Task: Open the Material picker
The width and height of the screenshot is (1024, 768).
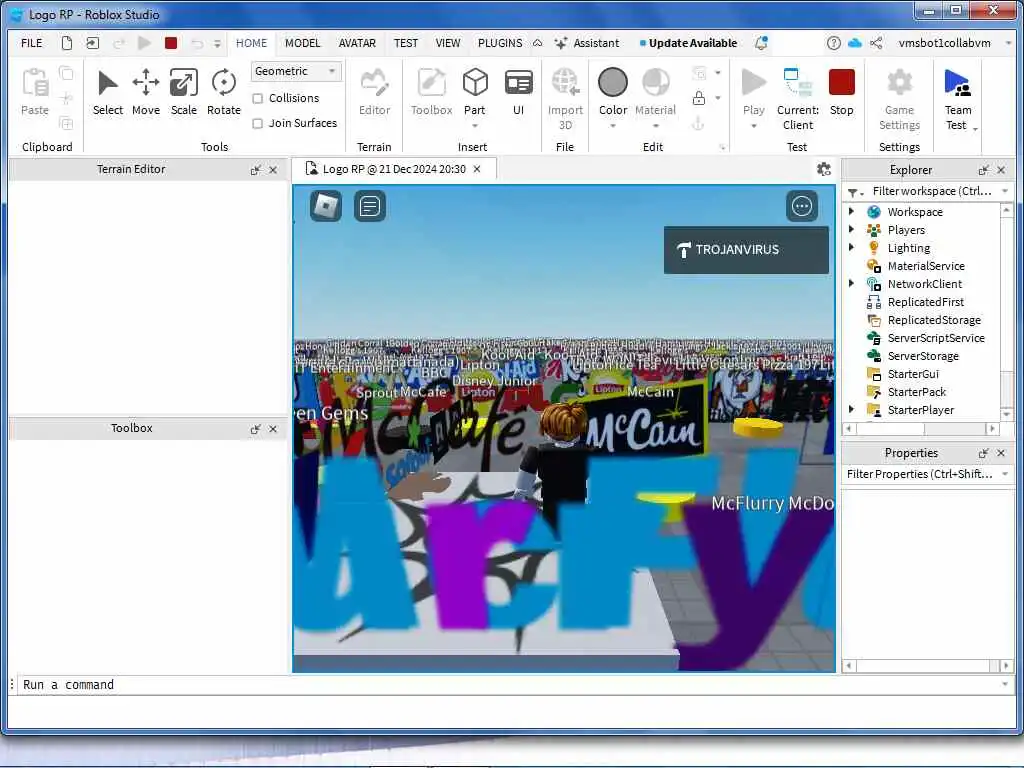Action: coord(655,98)
